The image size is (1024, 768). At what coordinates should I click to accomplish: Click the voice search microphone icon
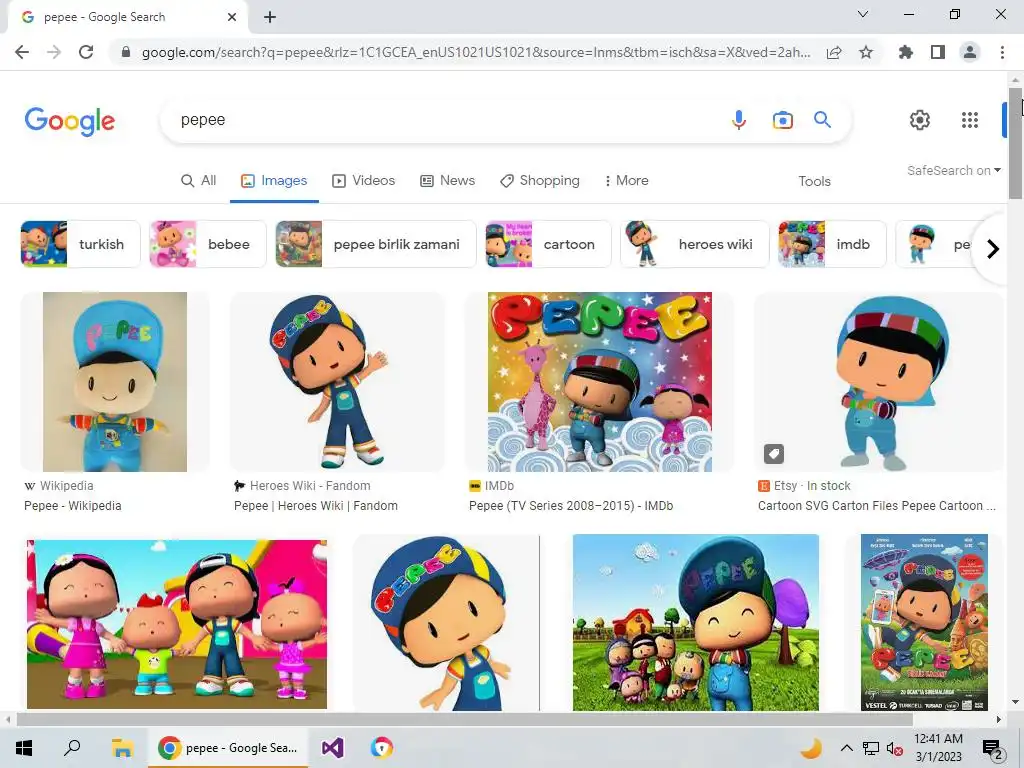pos(739,120)
